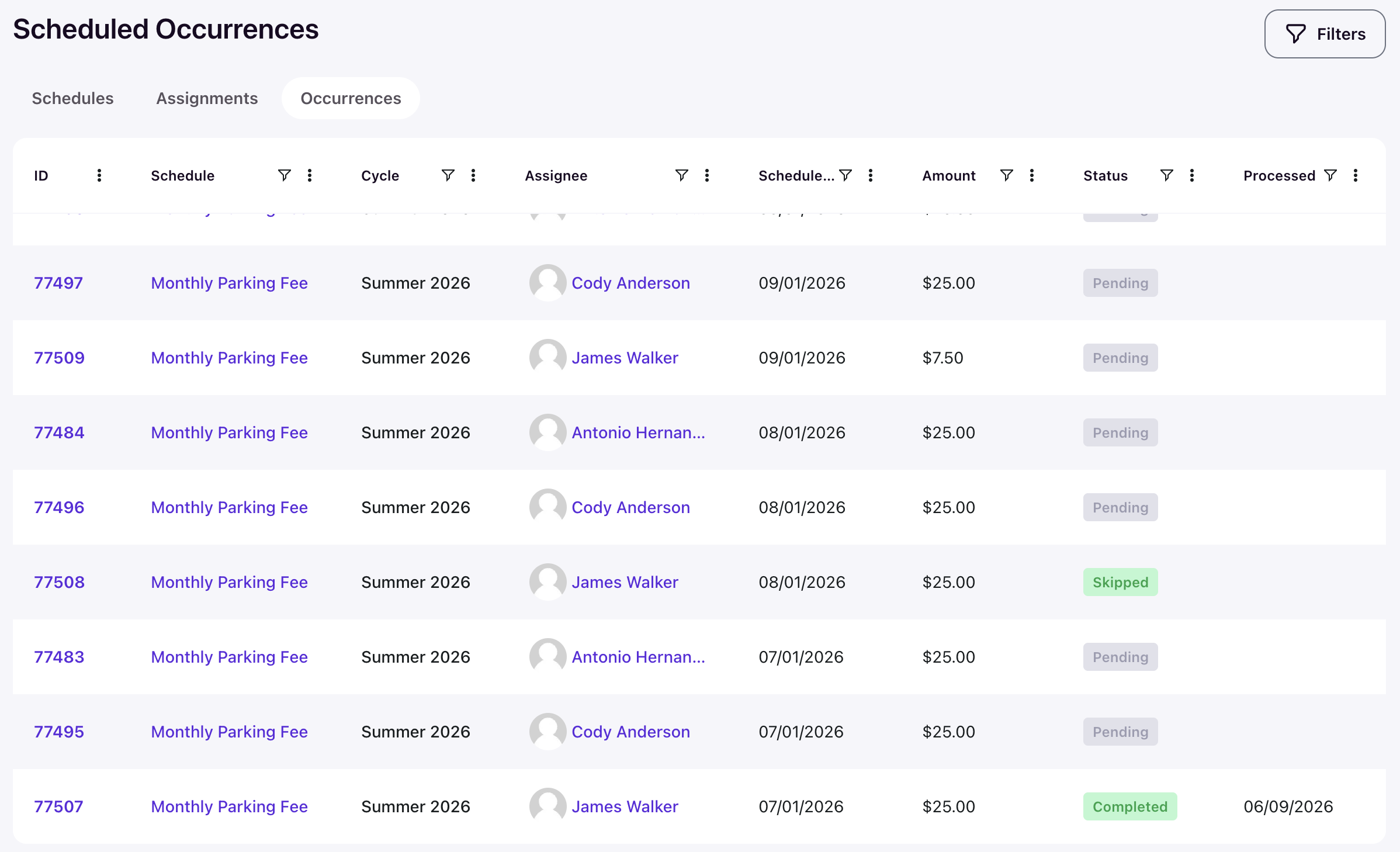Open Monthly Parking Fee schedule for 77496

pos(229,507)
